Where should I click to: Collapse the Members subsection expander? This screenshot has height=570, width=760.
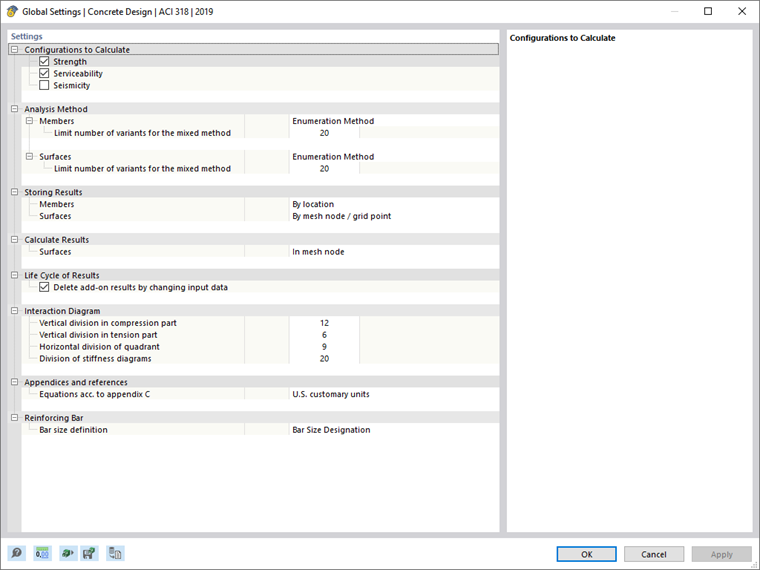(x=29, y=121)
